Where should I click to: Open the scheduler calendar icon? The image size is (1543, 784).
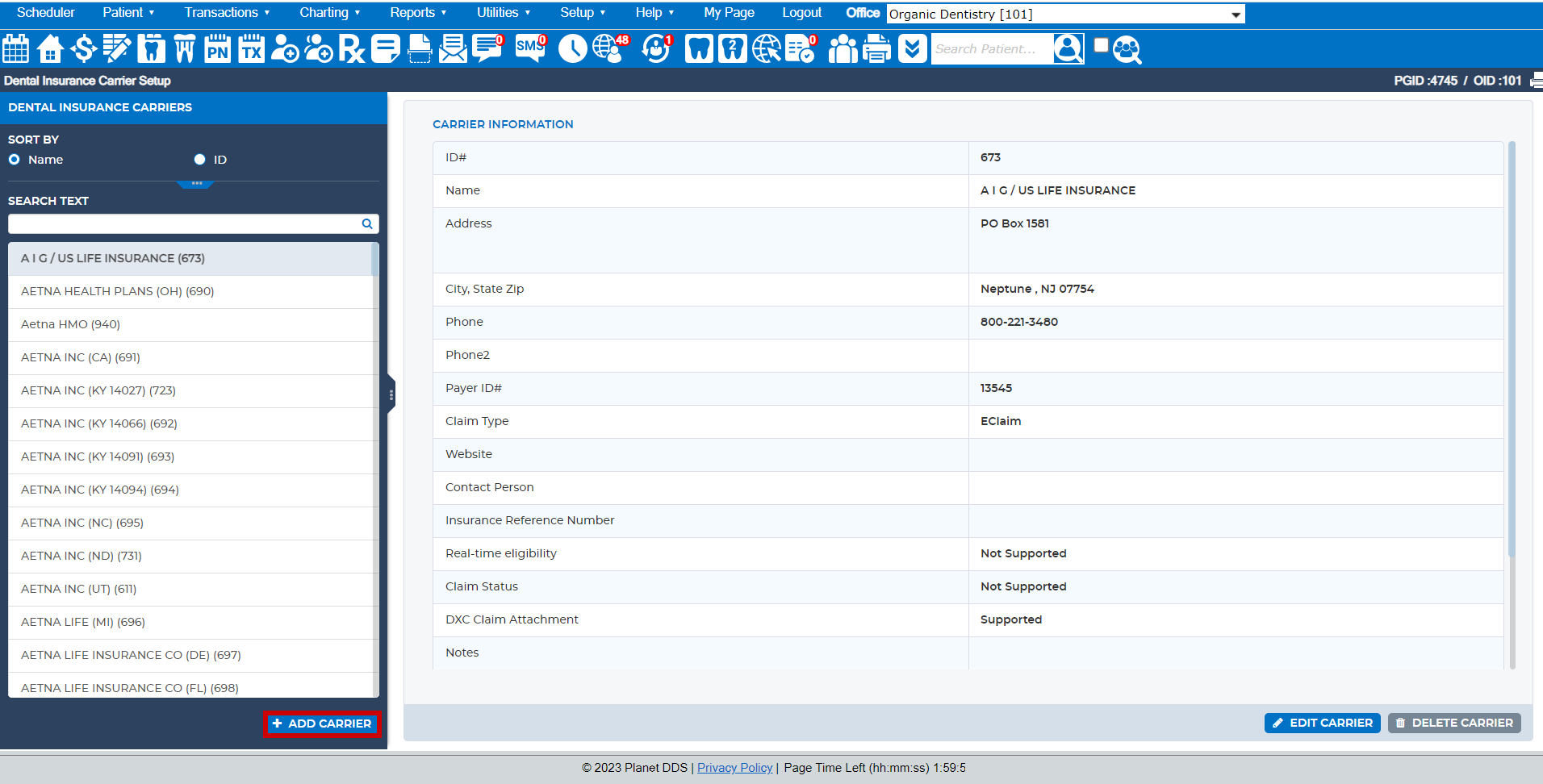(x=16, y=49)
